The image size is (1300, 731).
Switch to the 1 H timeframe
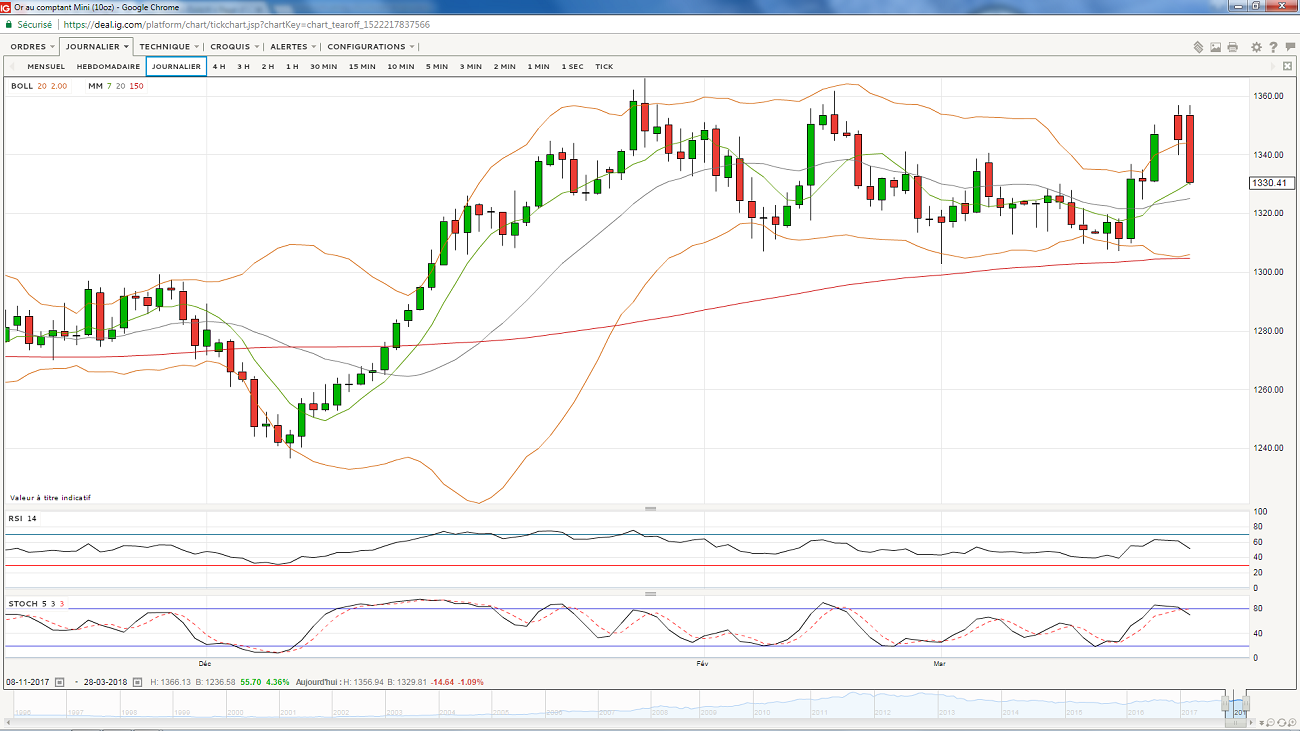[x=292, y=67]
